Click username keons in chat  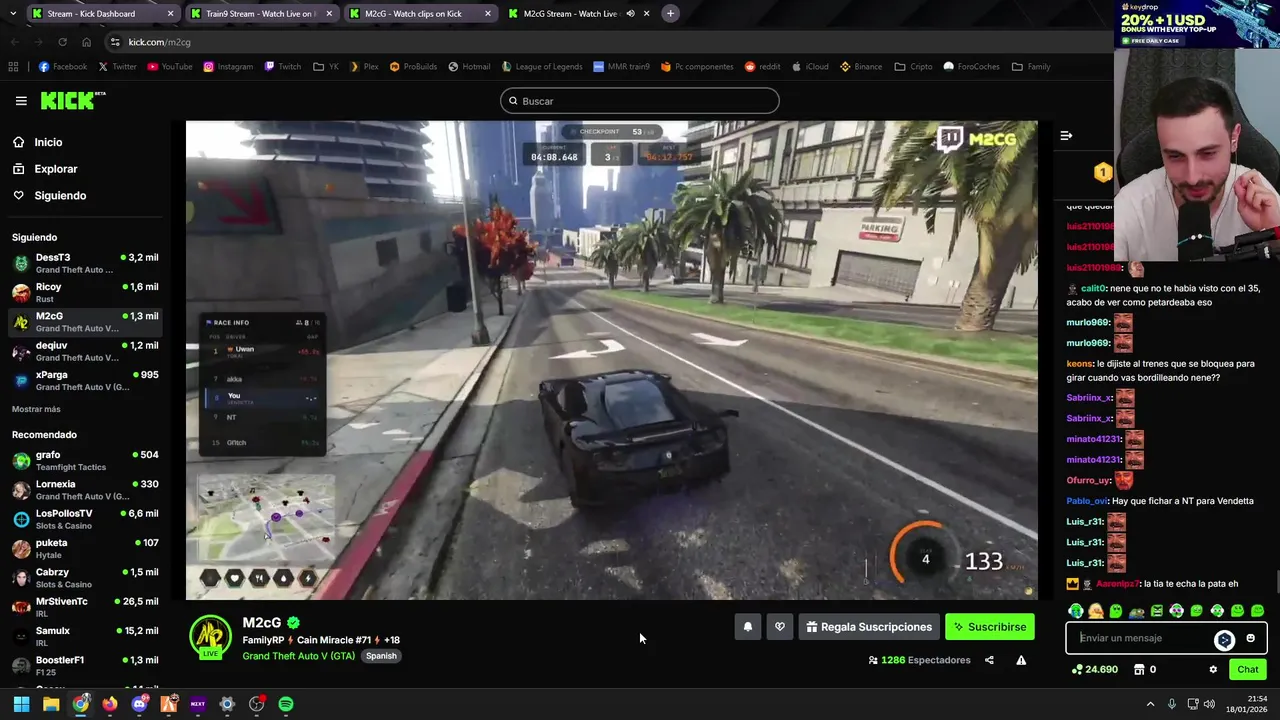point(1079,364)
